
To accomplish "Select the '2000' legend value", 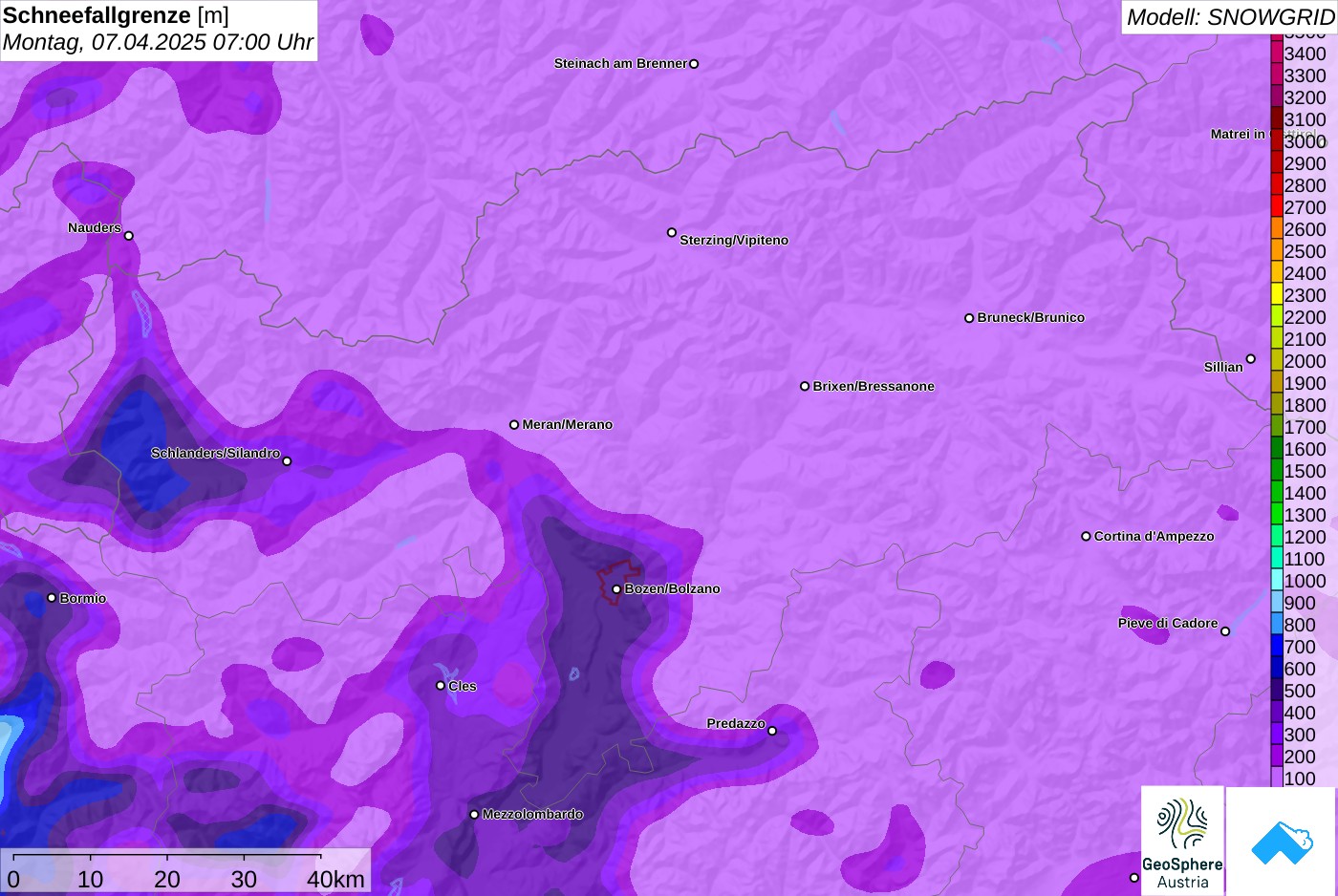I will tap(1306, 361).
